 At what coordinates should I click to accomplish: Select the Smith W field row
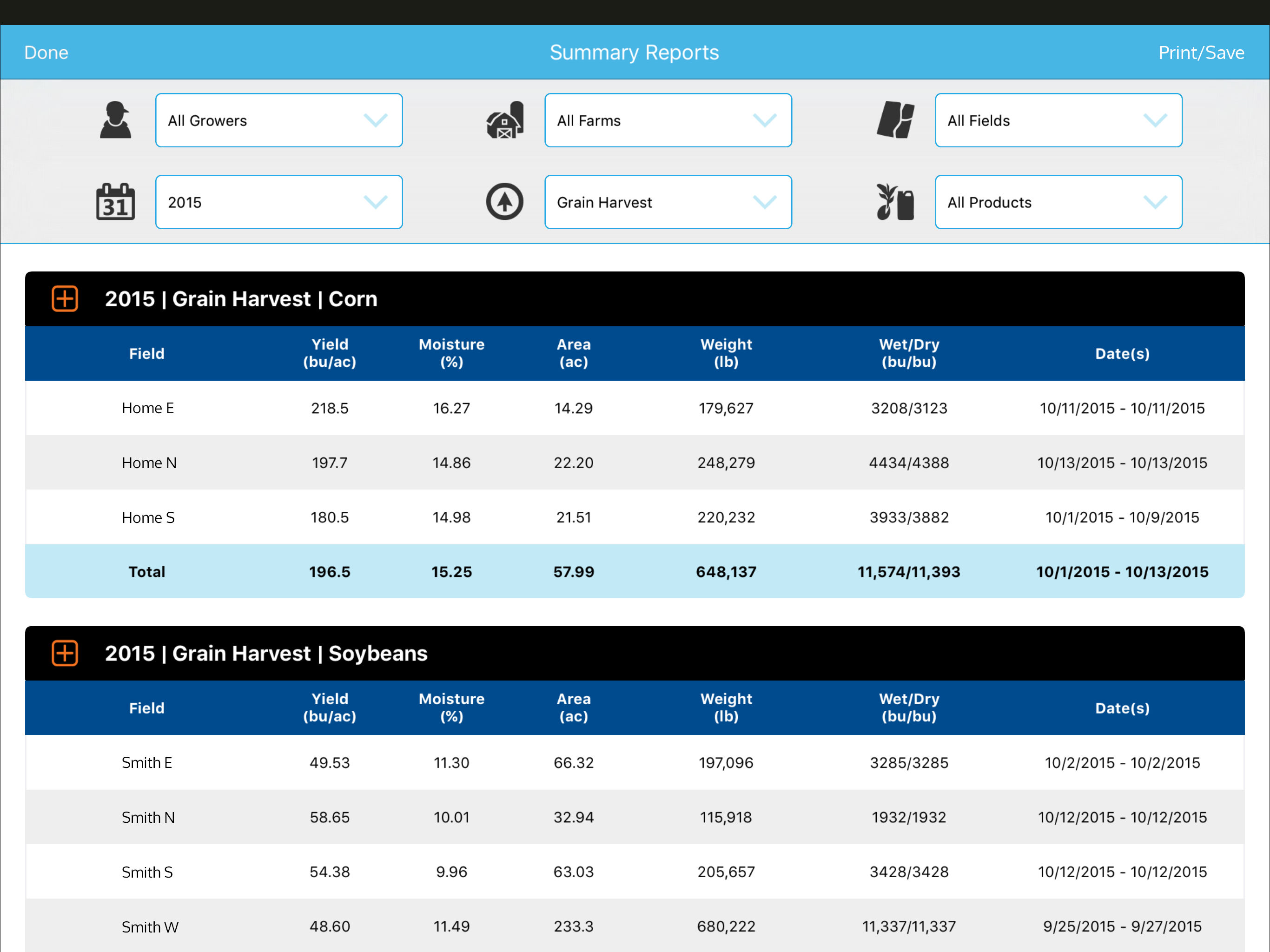[635, 926]
